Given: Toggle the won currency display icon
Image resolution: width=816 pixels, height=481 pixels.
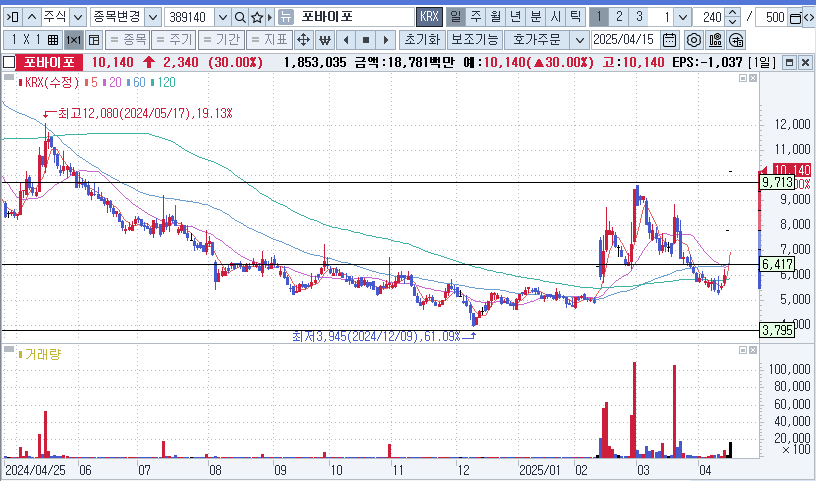Looking at the screenshot, I should click(x=325, y=40).
